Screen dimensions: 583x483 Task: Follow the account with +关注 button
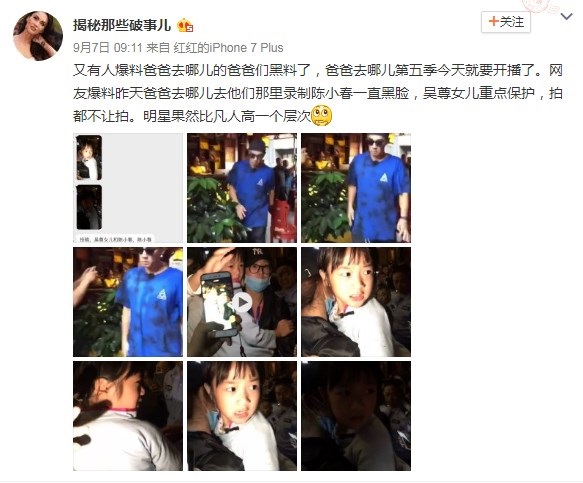pos(506,22)
